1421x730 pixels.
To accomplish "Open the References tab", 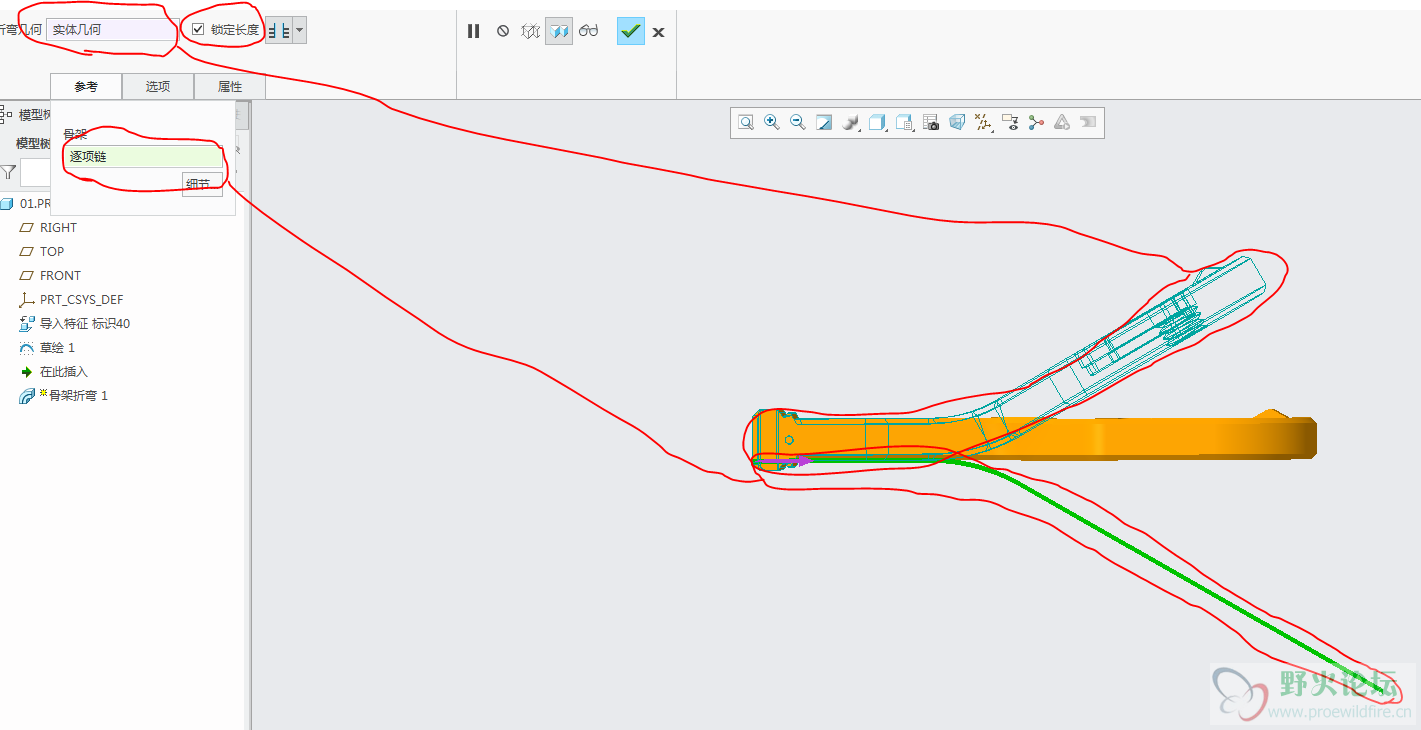I will click(x=86, y=87).
